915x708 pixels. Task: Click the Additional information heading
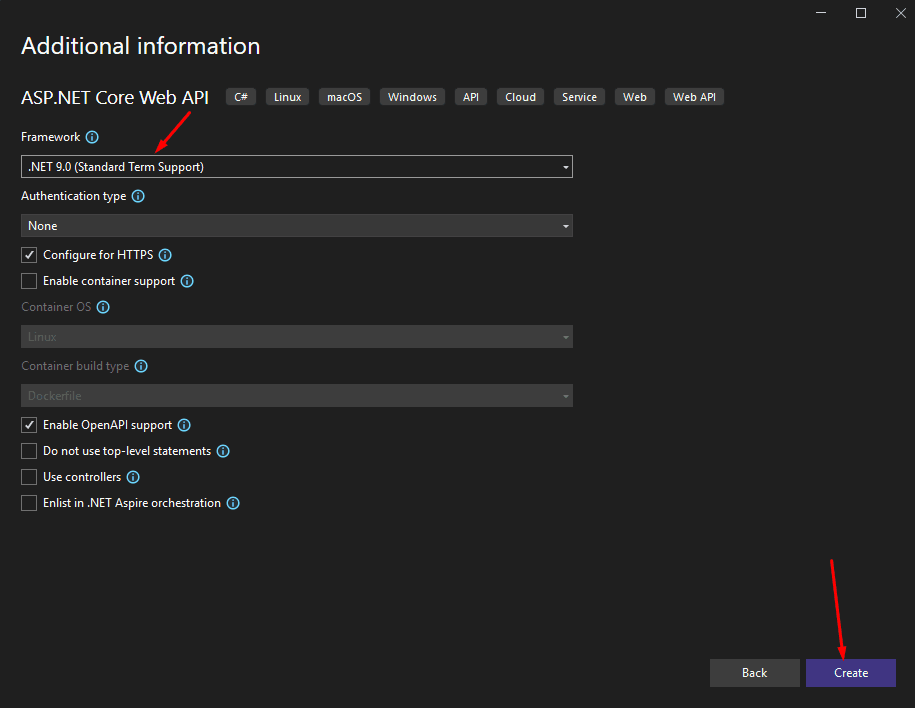(141, 46)
